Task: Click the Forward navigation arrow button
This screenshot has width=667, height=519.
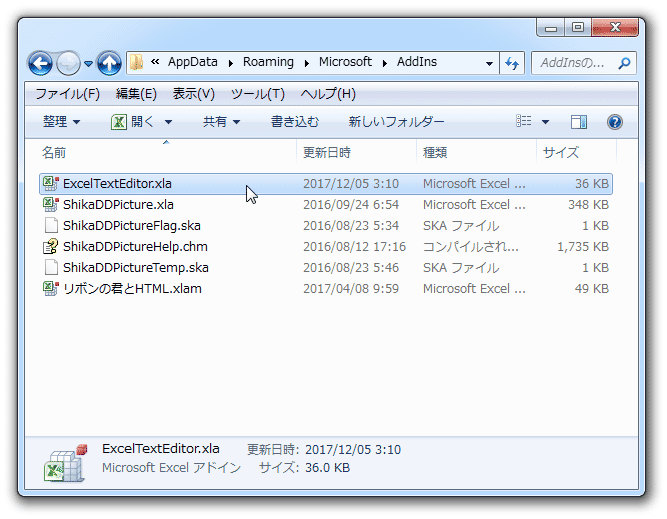Action: 68,63
